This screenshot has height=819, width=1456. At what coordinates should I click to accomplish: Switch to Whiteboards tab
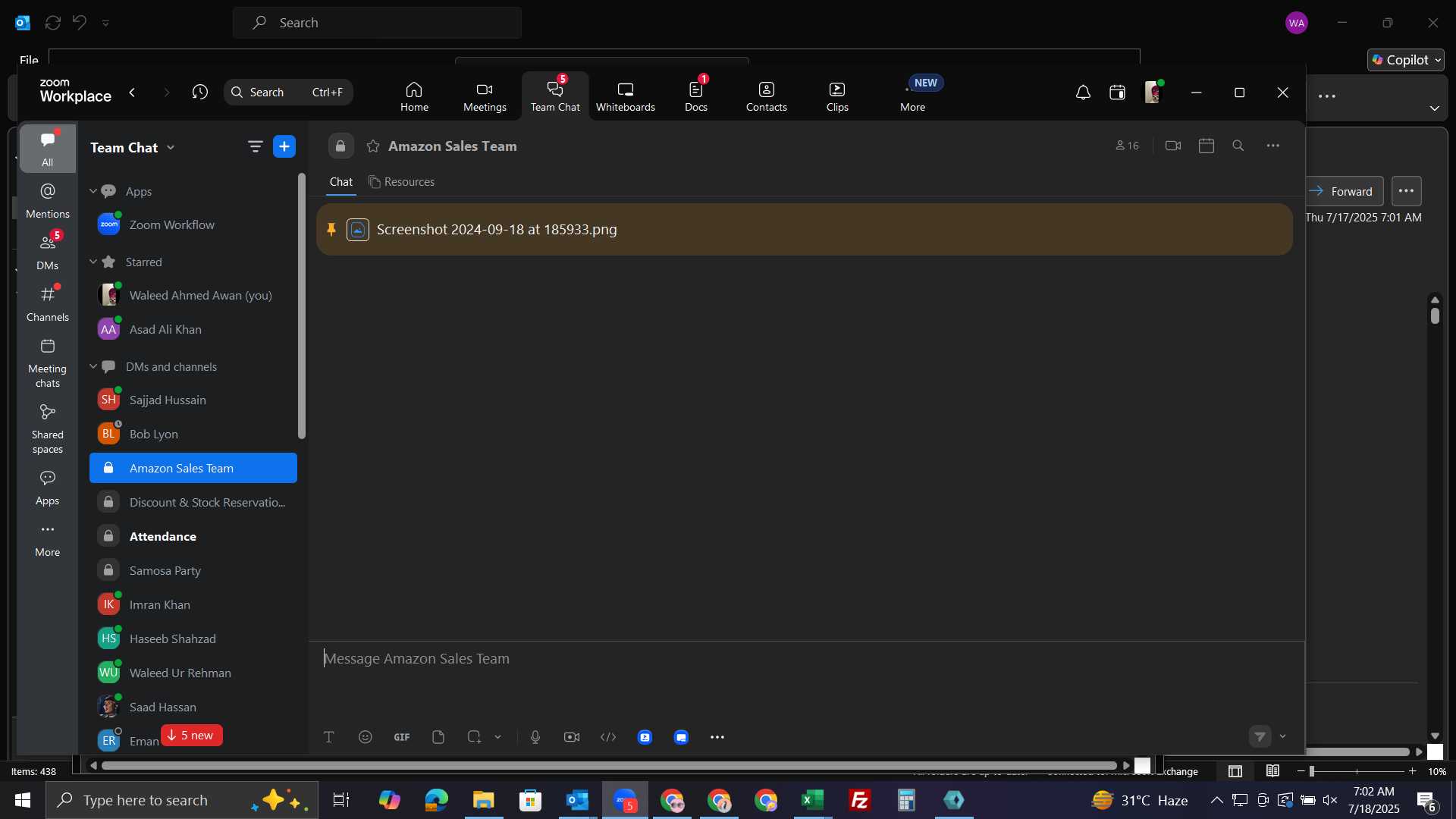pyautogui.click(x=625, y=97)
